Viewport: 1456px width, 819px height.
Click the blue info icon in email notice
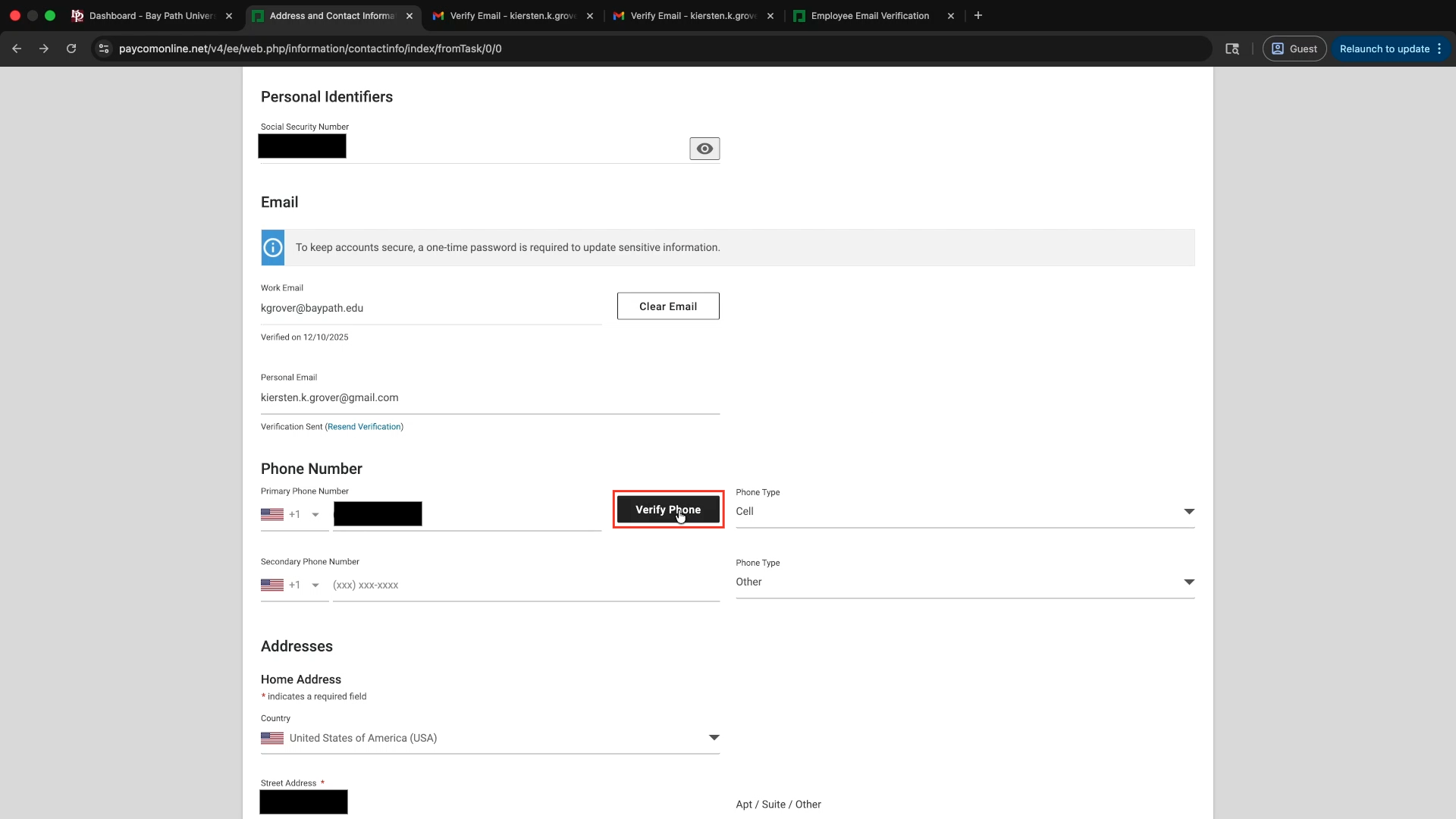tap(273, 248)
